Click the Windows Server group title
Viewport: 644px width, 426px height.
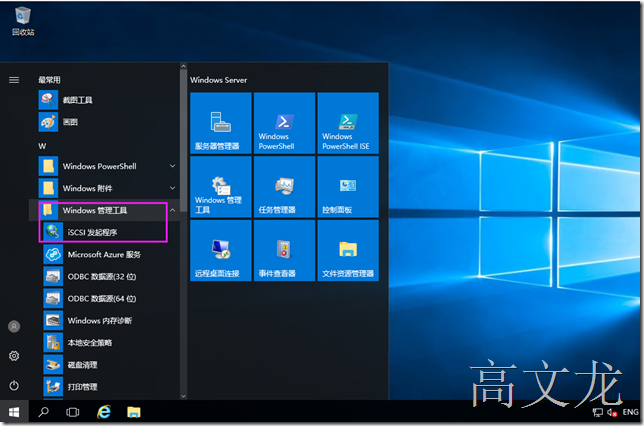pyautogui.click(x=218, y=80)
